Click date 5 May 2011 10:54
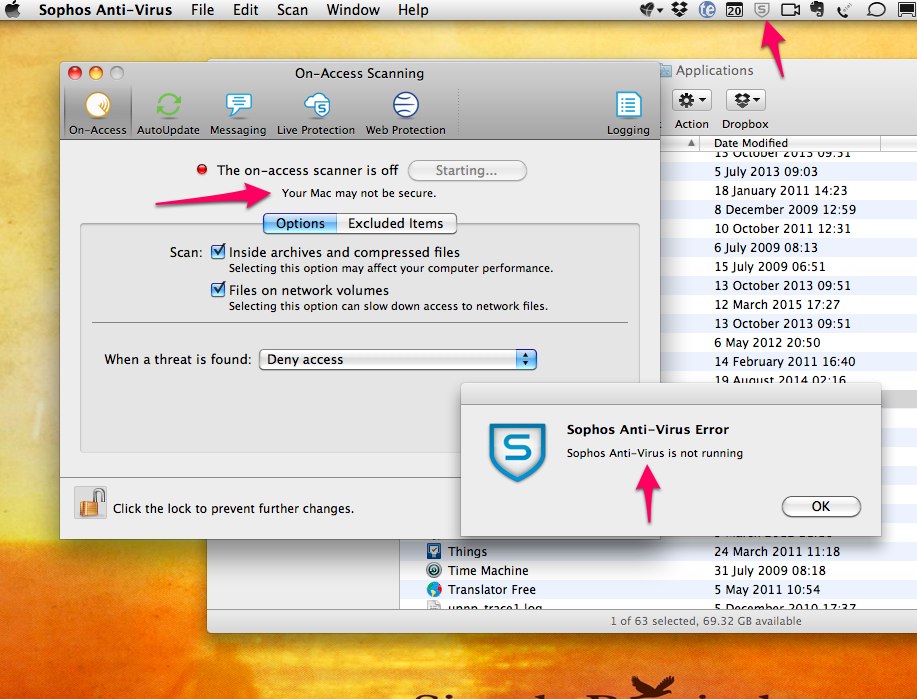This screenshot has width=917, height=699. [x=767, y=589]
